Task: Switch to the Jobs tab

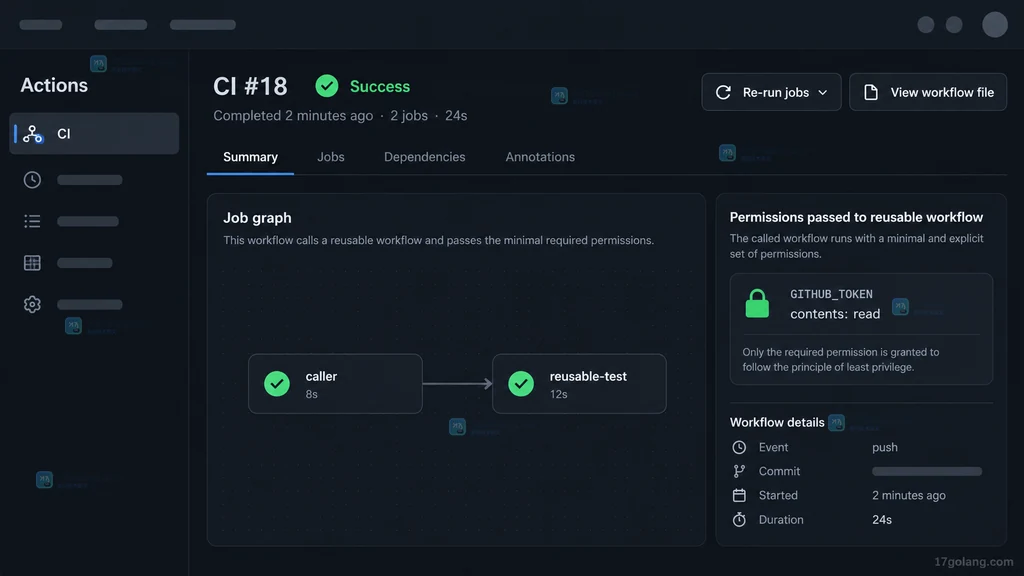Action: coord(330,157)
